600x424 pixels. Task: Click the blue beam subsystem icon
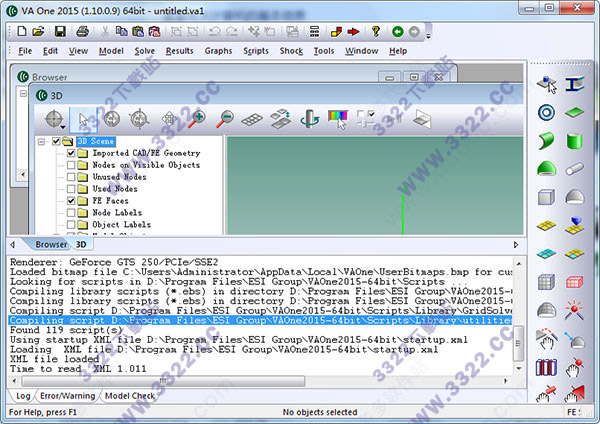coord(575,86)
